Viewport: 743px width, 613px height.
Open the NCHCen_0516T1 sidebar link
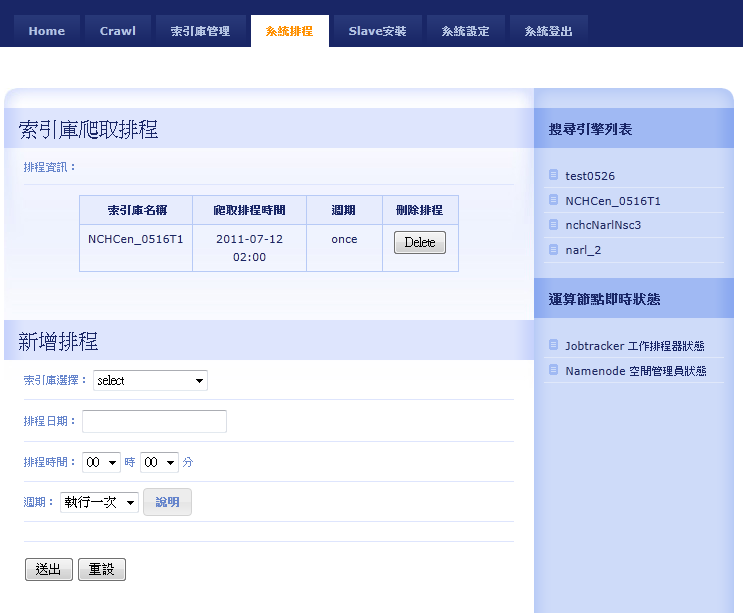tap(613, 201)
